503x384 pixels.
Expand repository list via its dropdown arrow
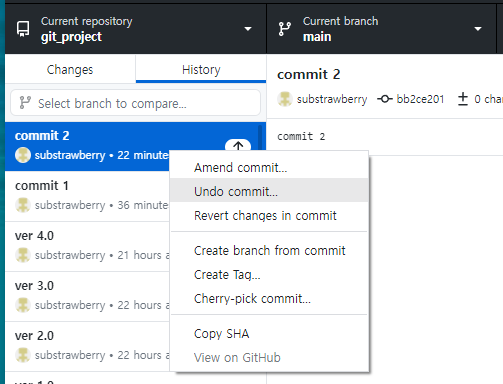coord(248,29)
